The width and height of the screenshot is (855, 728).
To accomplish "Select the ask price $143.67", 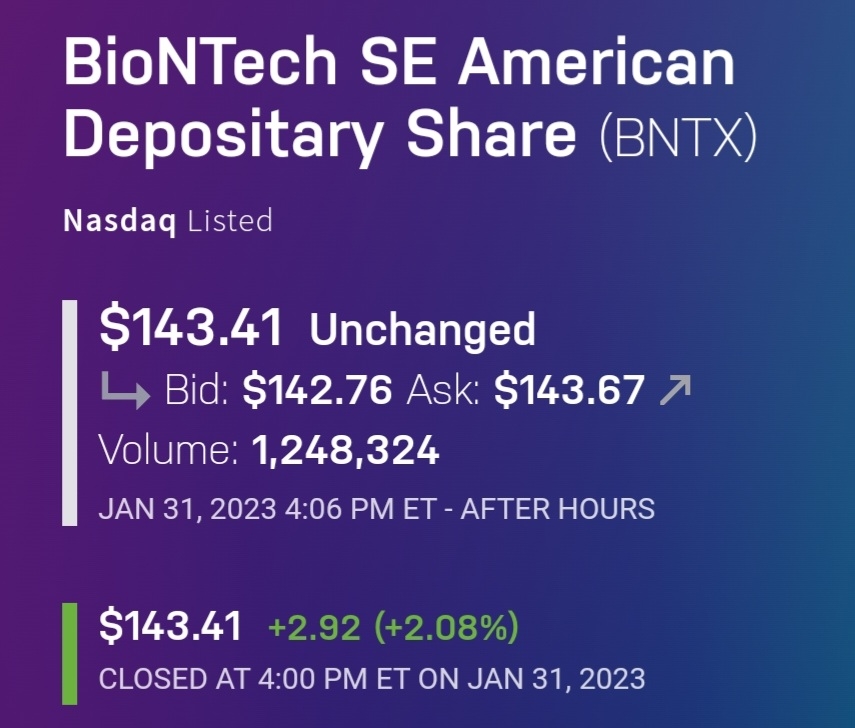I will [569, 391].
